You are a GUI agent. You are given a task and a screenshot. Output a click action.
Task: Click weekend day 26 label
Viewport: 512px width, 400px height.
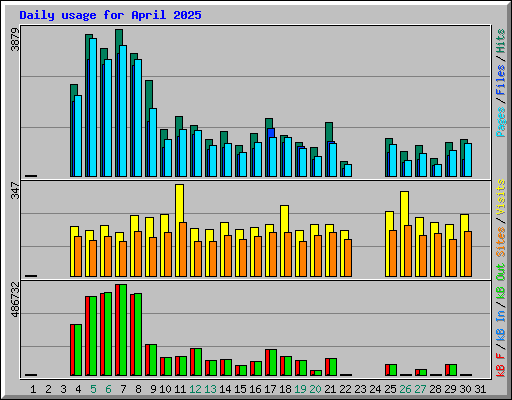point(405,389)
